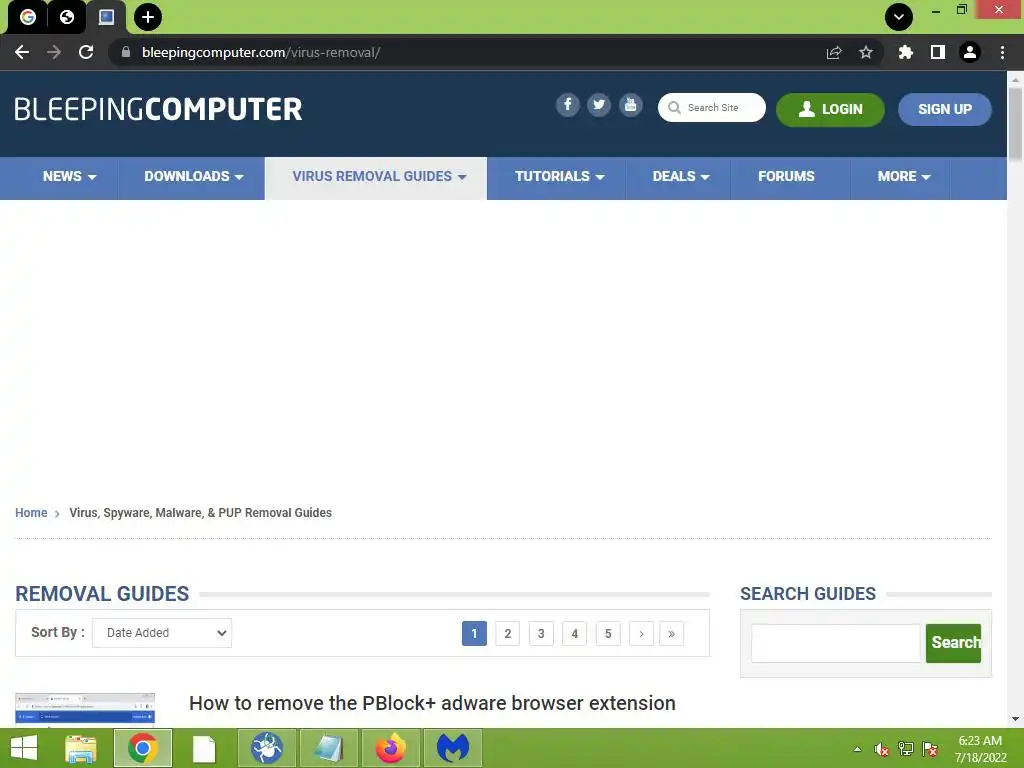Image resolution: width=1024 pixels, height=768 pixels.
Task: Click the SIGN UP button
Action: [944, 109]
